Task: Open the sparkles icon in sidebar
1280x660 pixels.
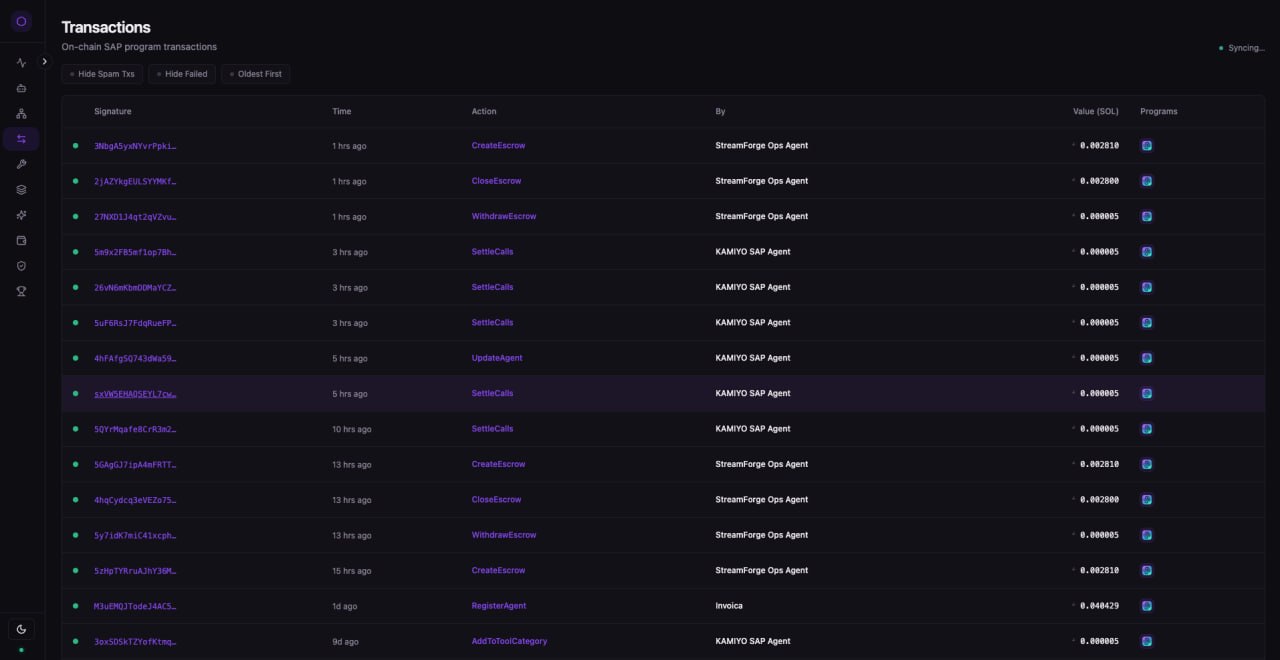Action: point(21,215)
